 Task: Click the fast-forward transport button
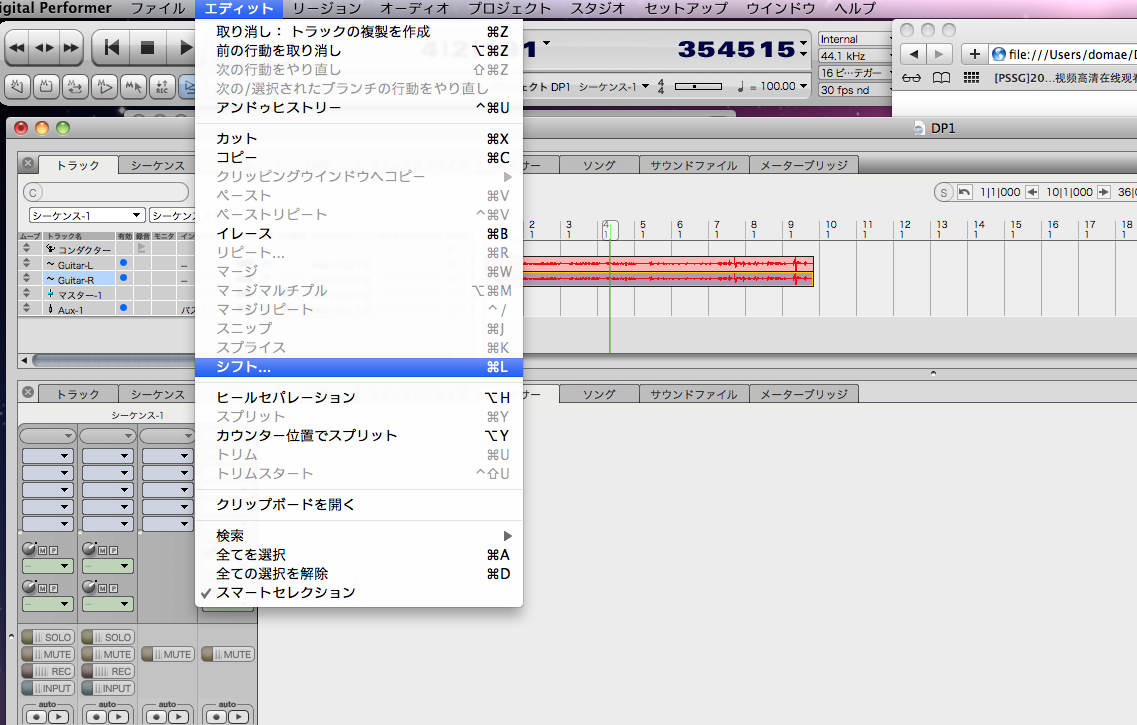(71, 48)
